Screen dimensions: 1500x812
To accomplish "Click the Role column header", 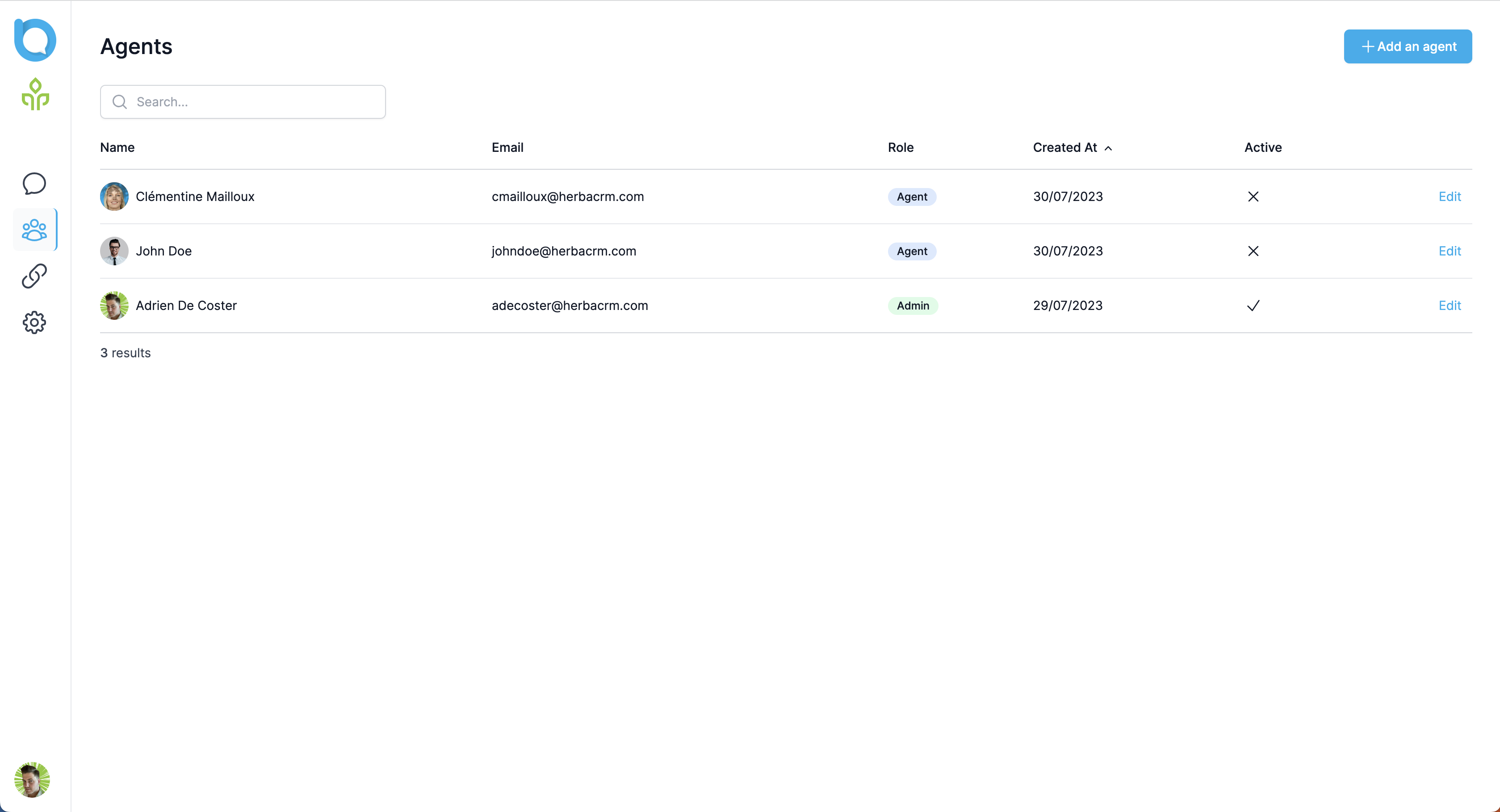I will coord(900,147).
